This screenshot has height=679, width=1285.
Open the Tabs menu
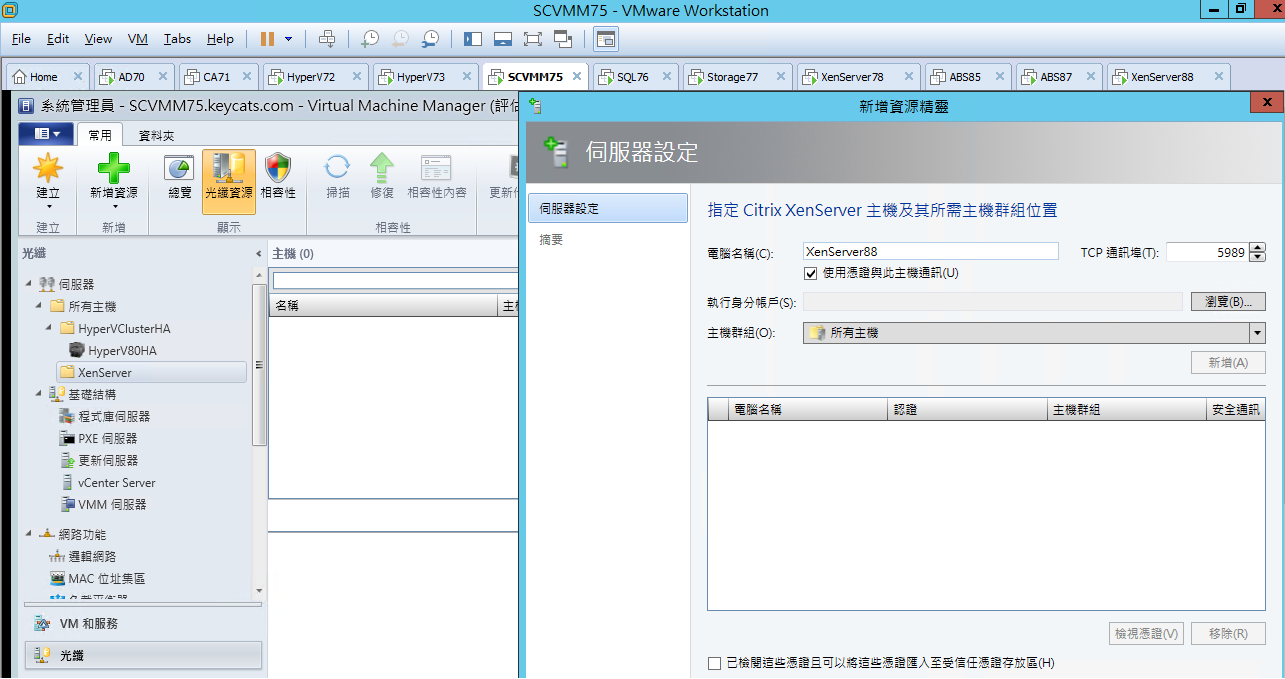coord(177,39)
